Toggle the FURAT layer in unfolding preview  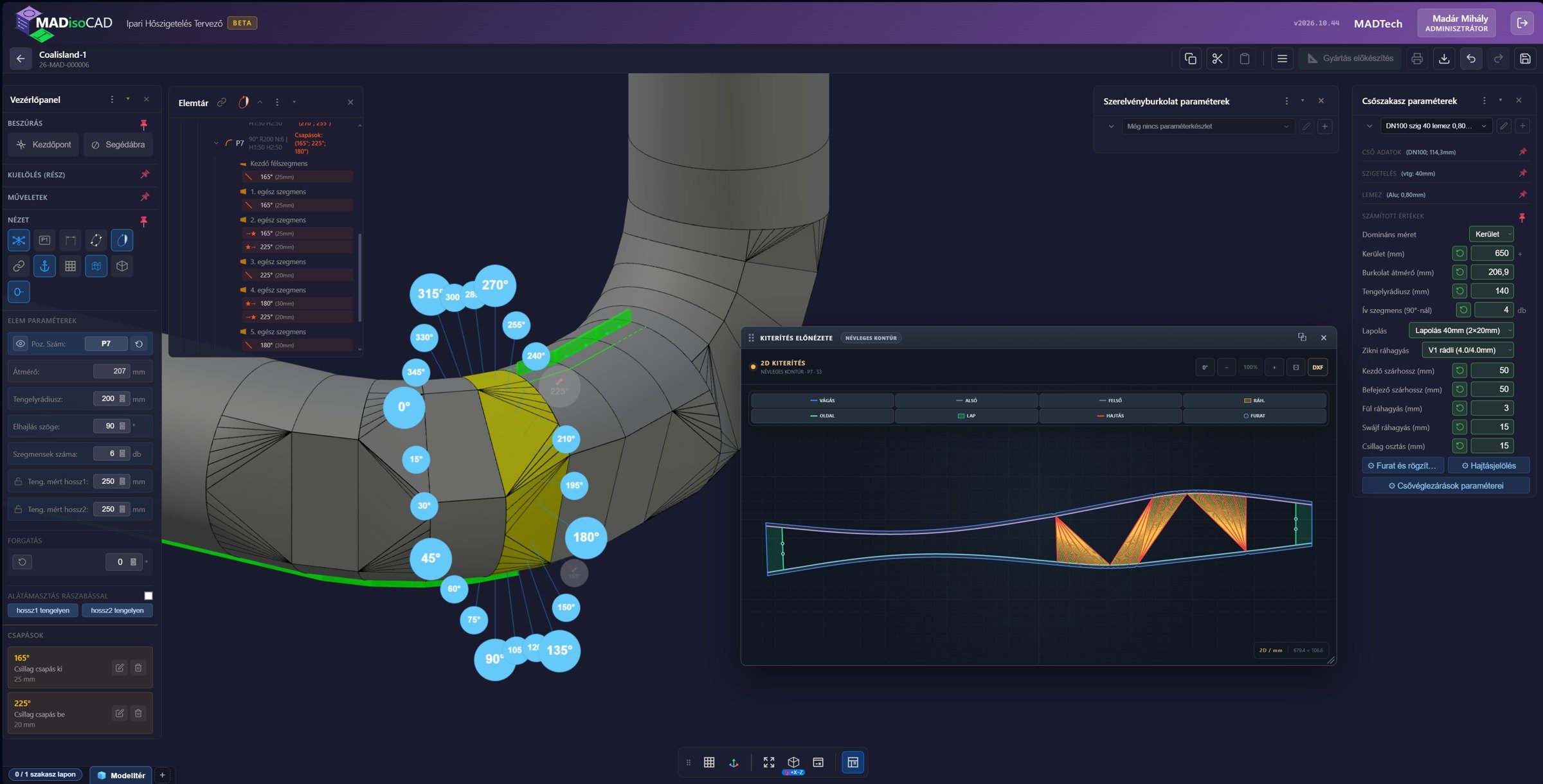click(1254, 416)
